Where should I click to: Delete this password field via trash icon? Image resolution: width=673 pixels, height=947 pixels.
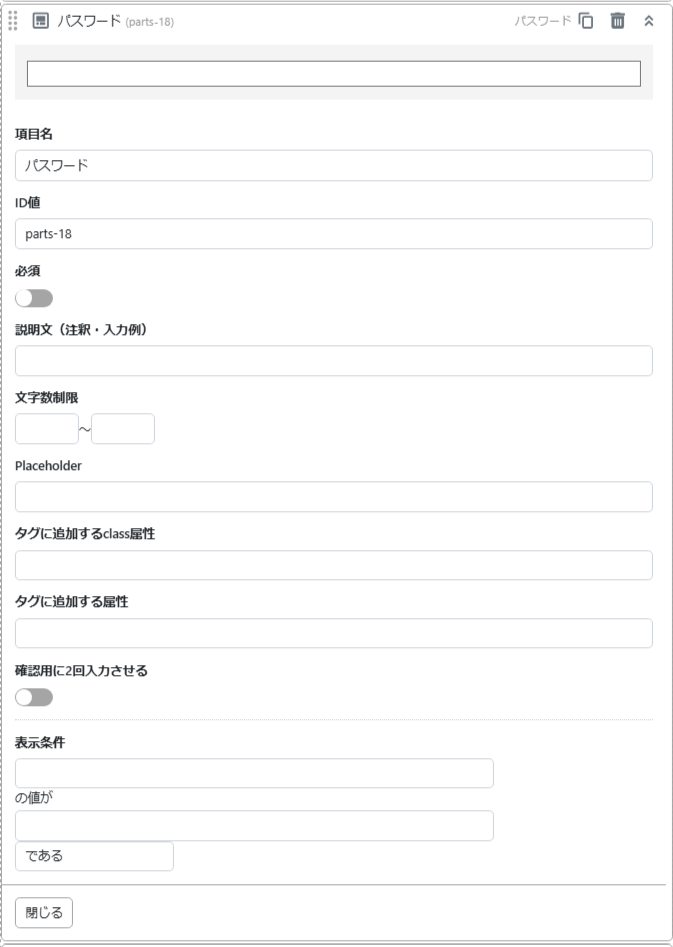[x=616, y=20]
